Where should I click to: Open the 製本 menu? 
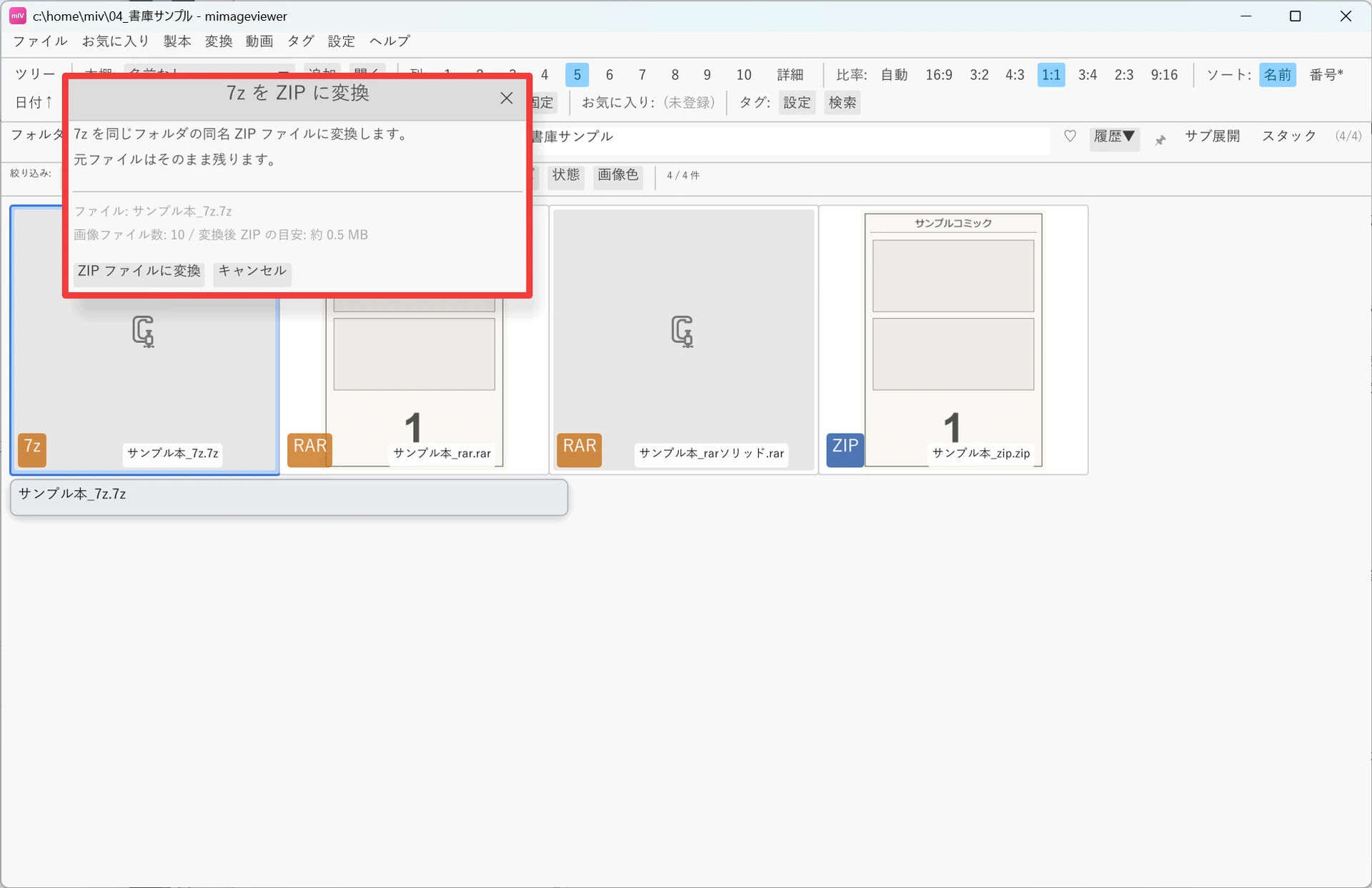coord(177,41)
